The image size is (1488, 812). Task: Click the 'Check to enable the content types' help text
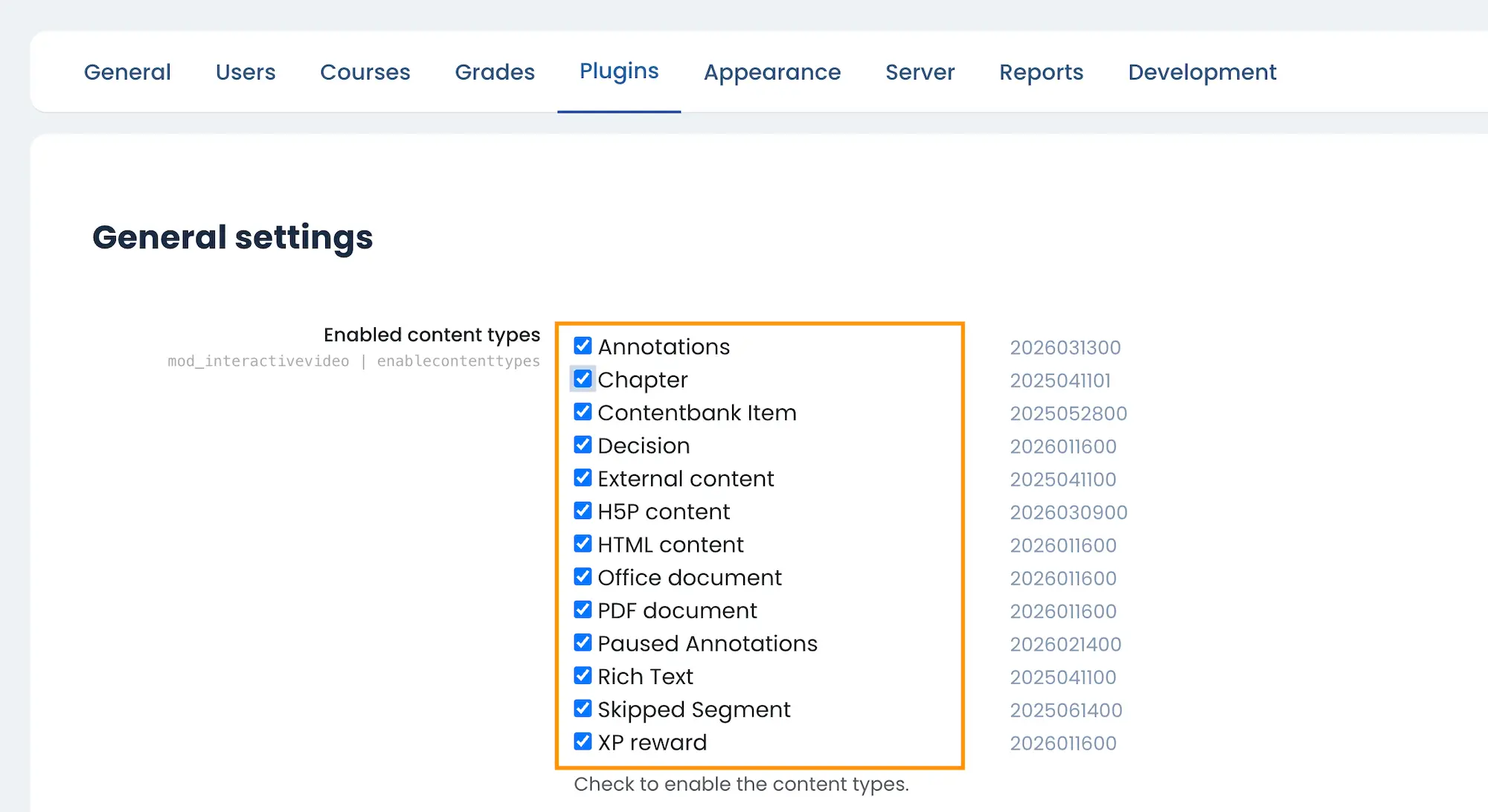741,784
